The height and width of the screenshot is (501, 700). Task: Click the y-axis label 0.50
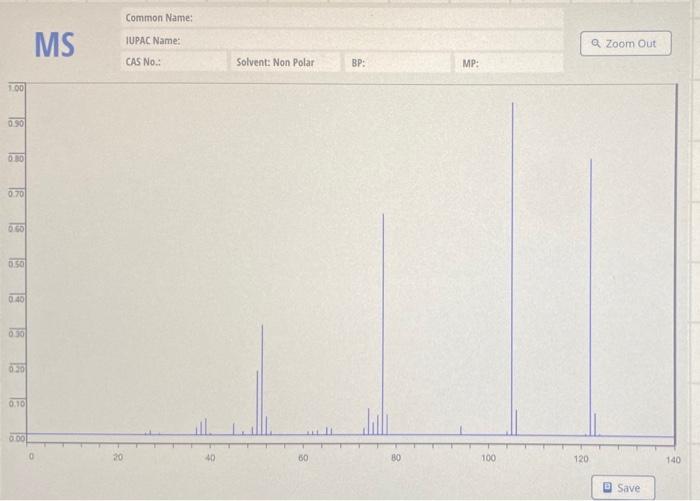[x=17, y=263]
